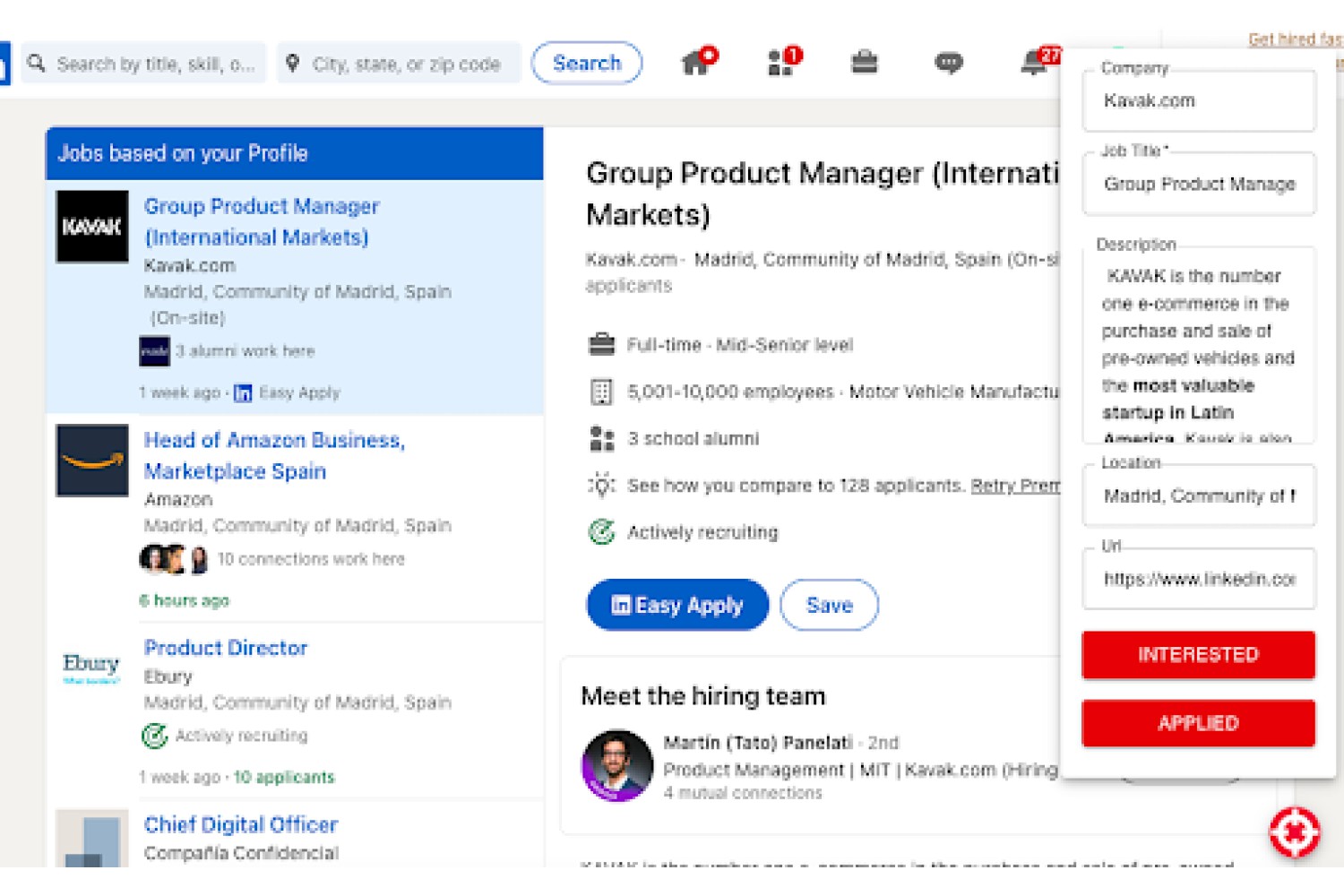Screen dimensions: 1344x896
Task: Click the alumni icon beside 3 school alumni
Action: (x=601, y=439)
